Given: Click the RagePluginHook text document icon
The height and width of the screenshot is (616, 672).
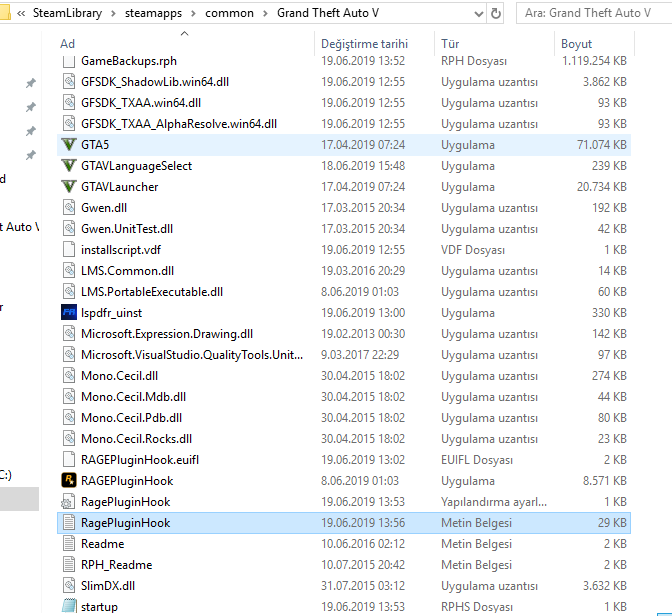Looking at the screenshot, I should [69, 523].
